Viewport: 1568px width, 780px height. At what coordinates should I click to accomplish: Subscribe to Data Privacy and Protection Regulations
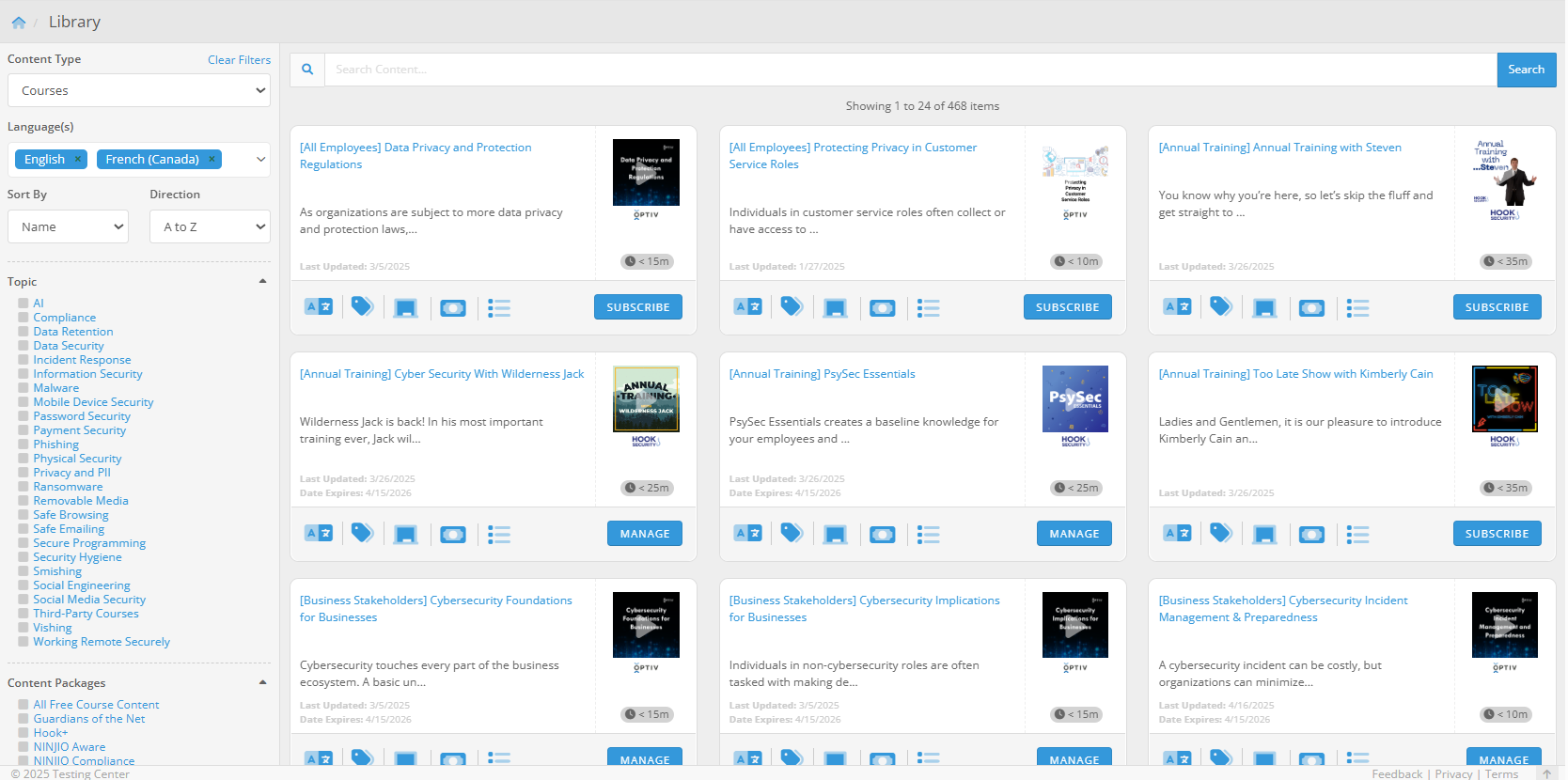(x=637, y=307)
